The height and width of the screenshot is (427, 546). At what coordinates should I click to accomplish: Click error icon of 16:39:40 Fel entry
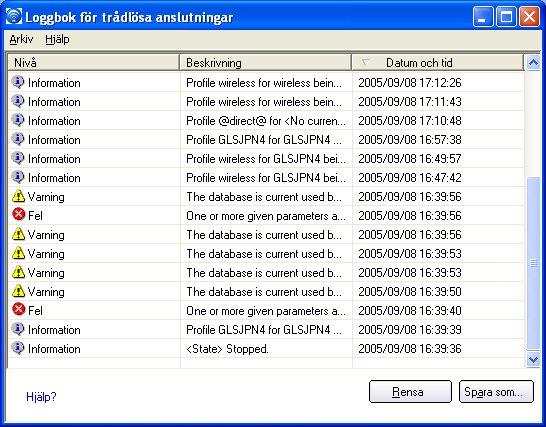18,309
